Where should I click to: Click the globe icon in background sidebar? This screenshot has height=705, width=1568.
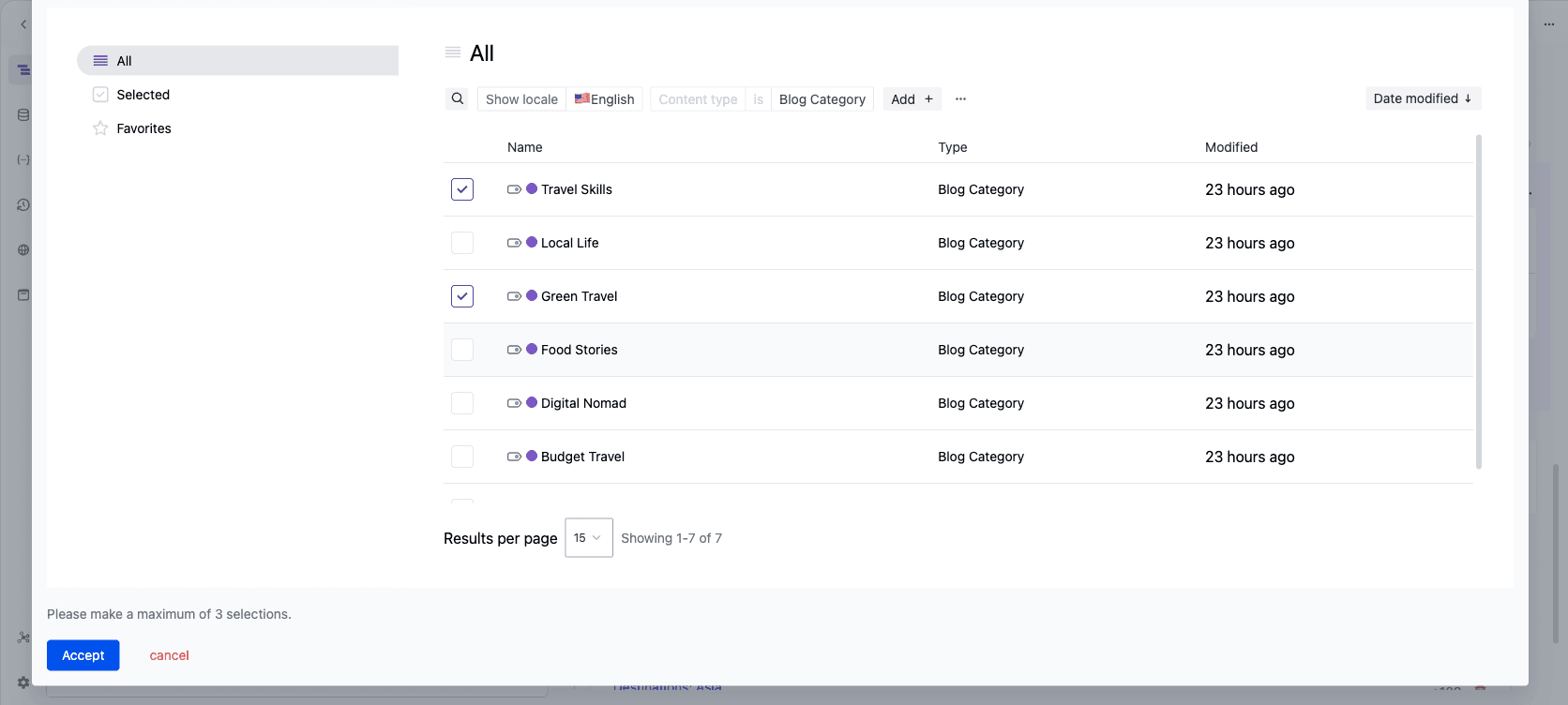pos(23,249)
